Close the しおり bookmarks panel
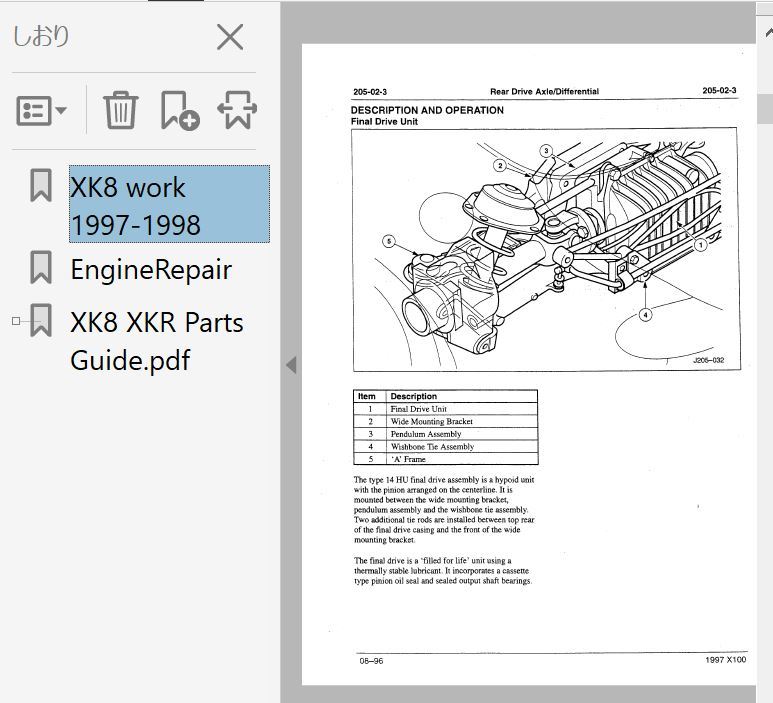 [230, 37]
